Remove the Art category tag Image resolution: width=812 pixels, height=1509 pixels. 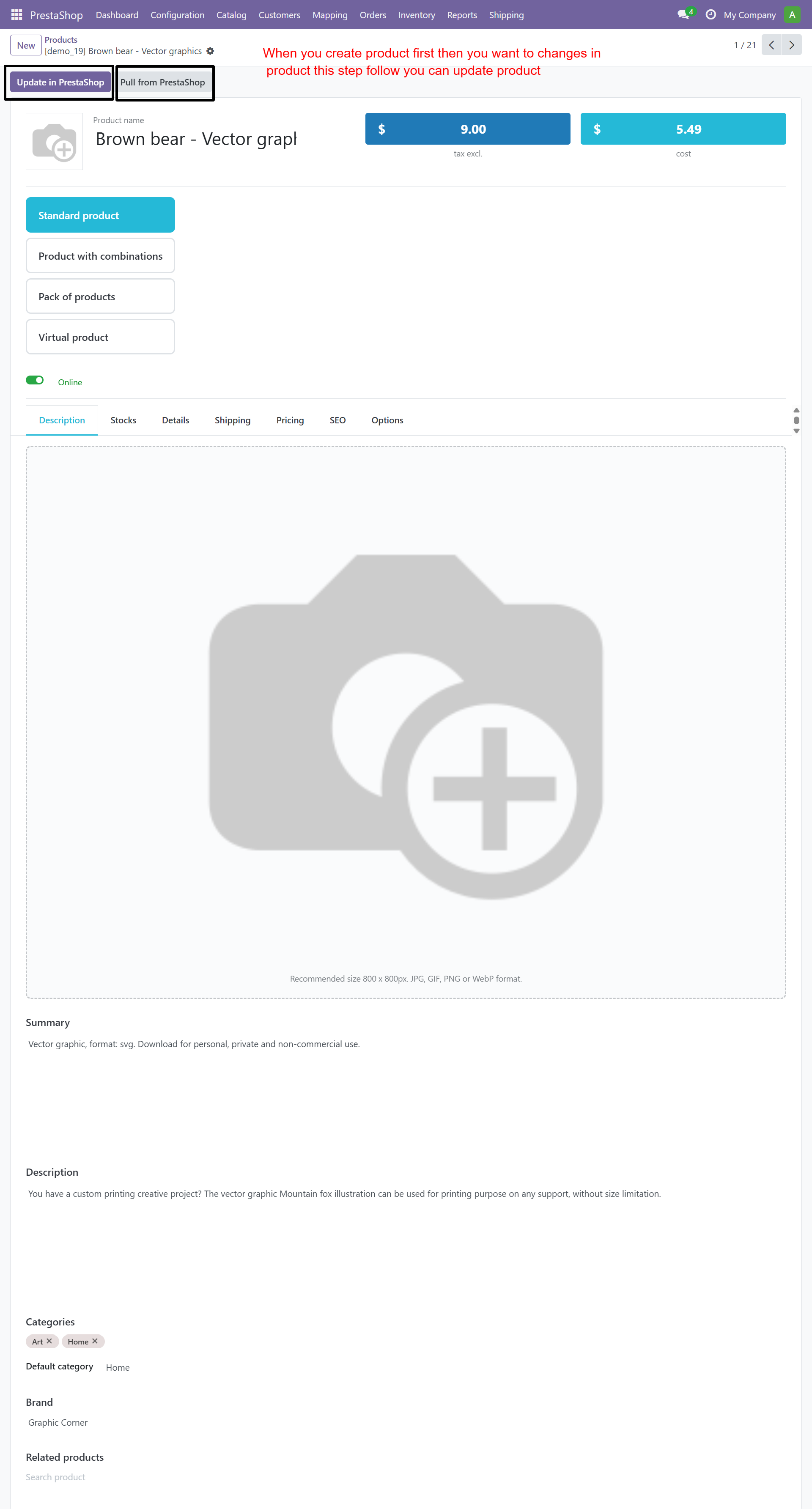49,1341
